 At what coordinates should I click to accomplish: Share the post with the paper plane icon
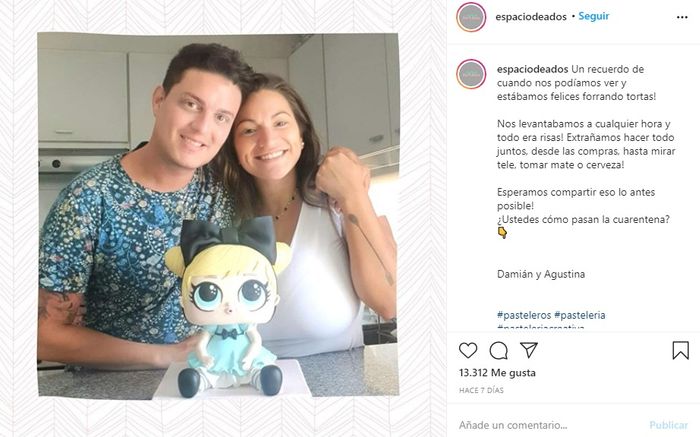coord(529,350)
